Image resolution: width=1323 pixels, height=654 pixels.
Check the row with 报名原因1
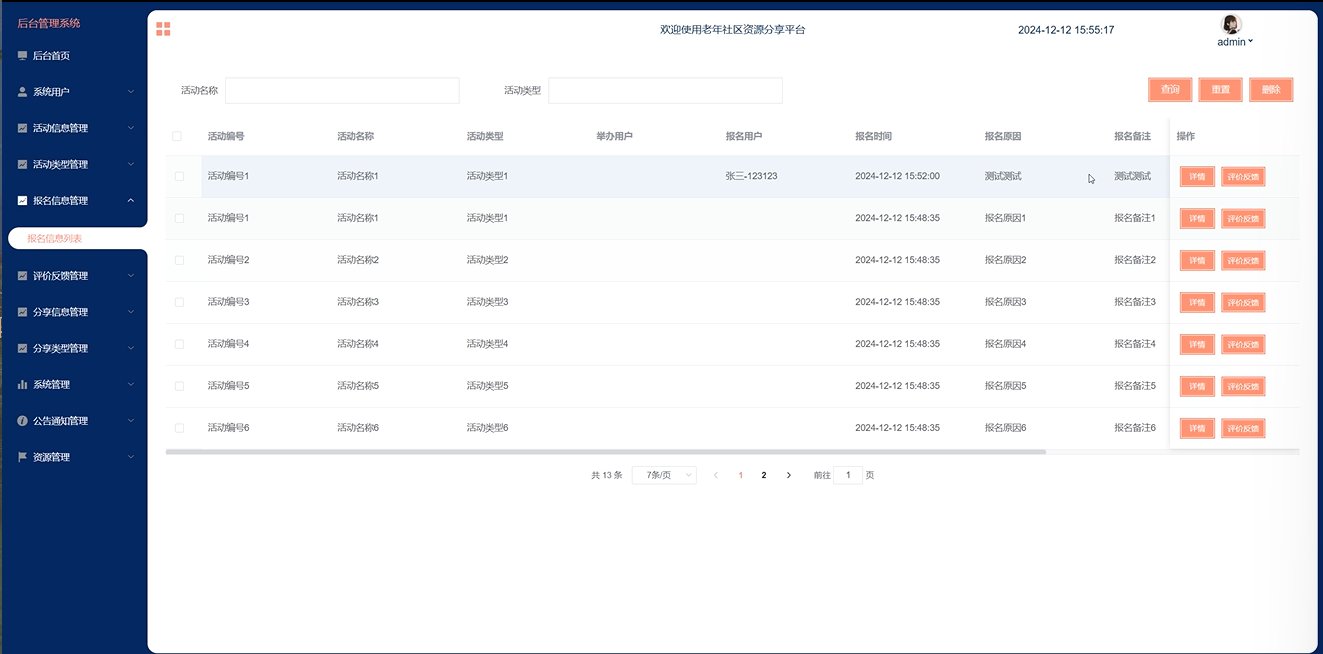[x=180, y=218]
